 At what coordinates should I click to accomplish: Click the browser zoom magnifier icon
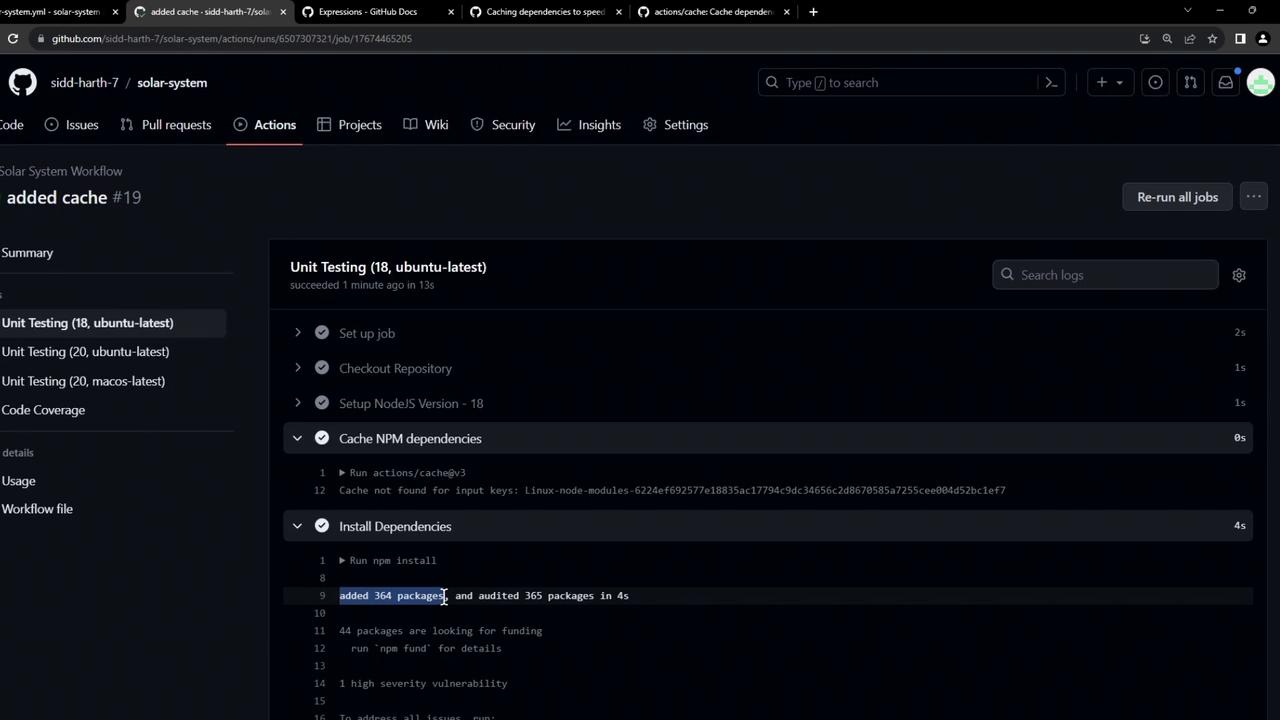tap(1167, 38)
